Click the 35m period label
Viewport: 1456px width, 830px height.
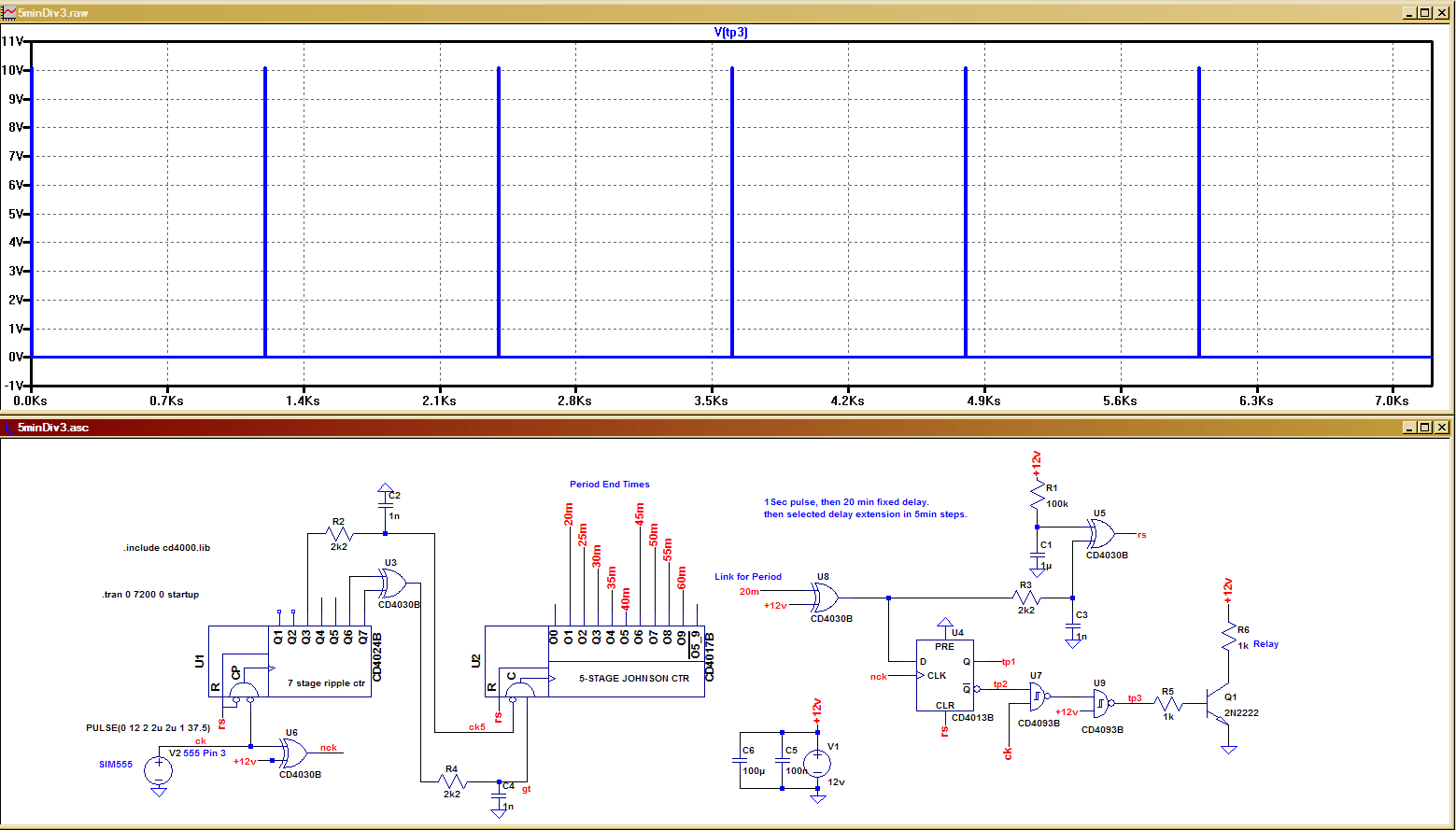pyautogui.click(x=612, y=577)
